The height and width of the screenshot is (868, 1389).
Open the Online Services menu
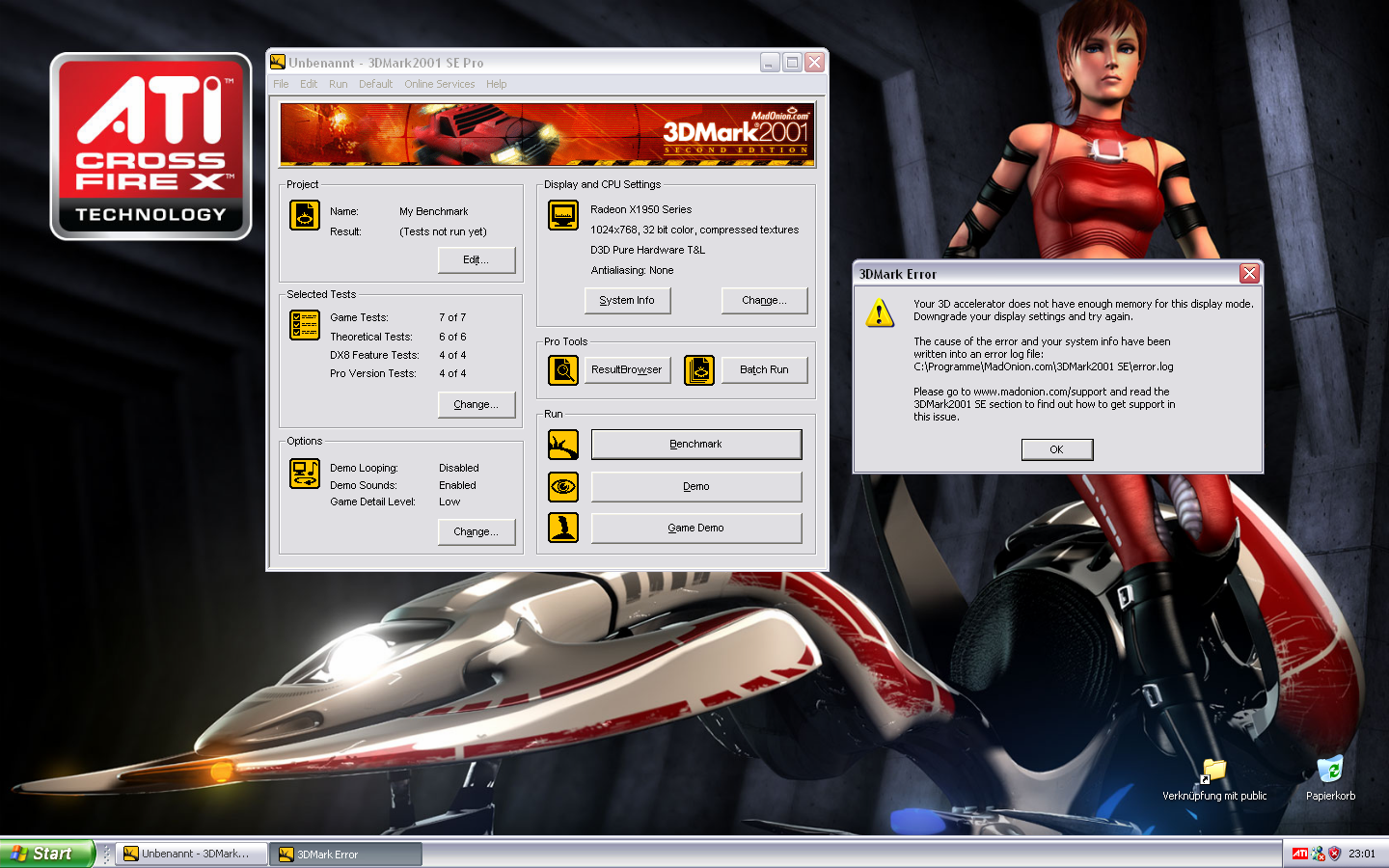point(439,84)
